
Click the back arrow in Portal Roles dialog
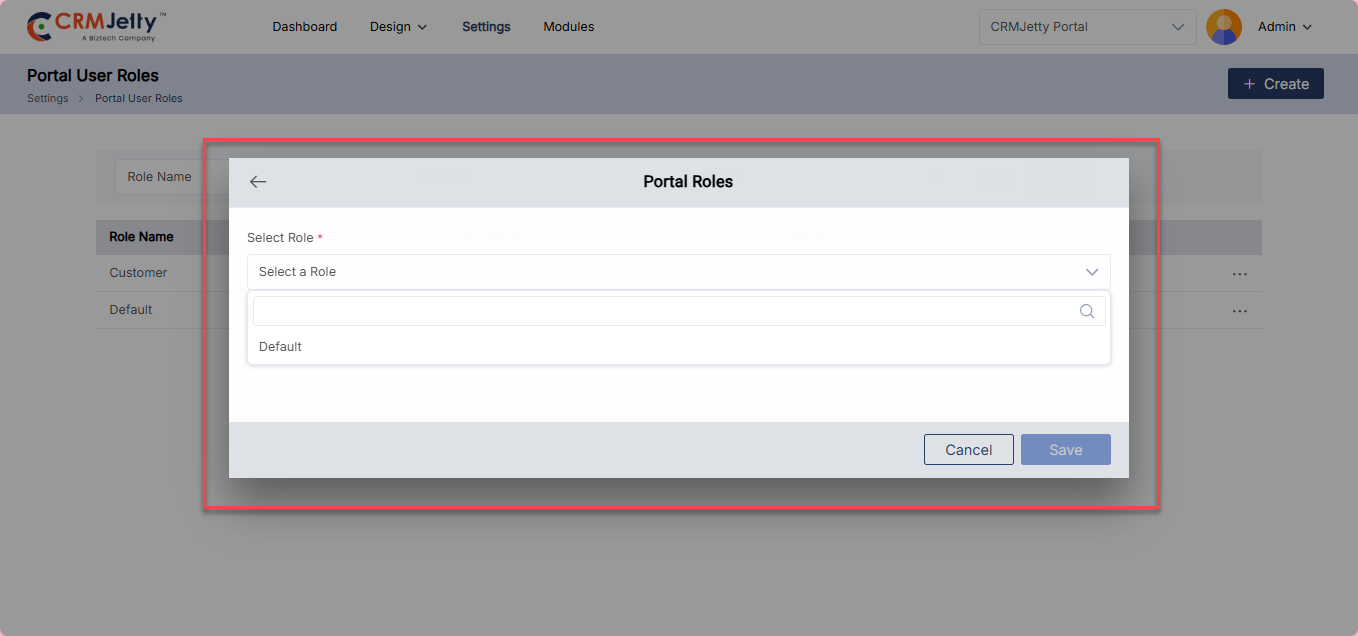[x=258, y=182]
